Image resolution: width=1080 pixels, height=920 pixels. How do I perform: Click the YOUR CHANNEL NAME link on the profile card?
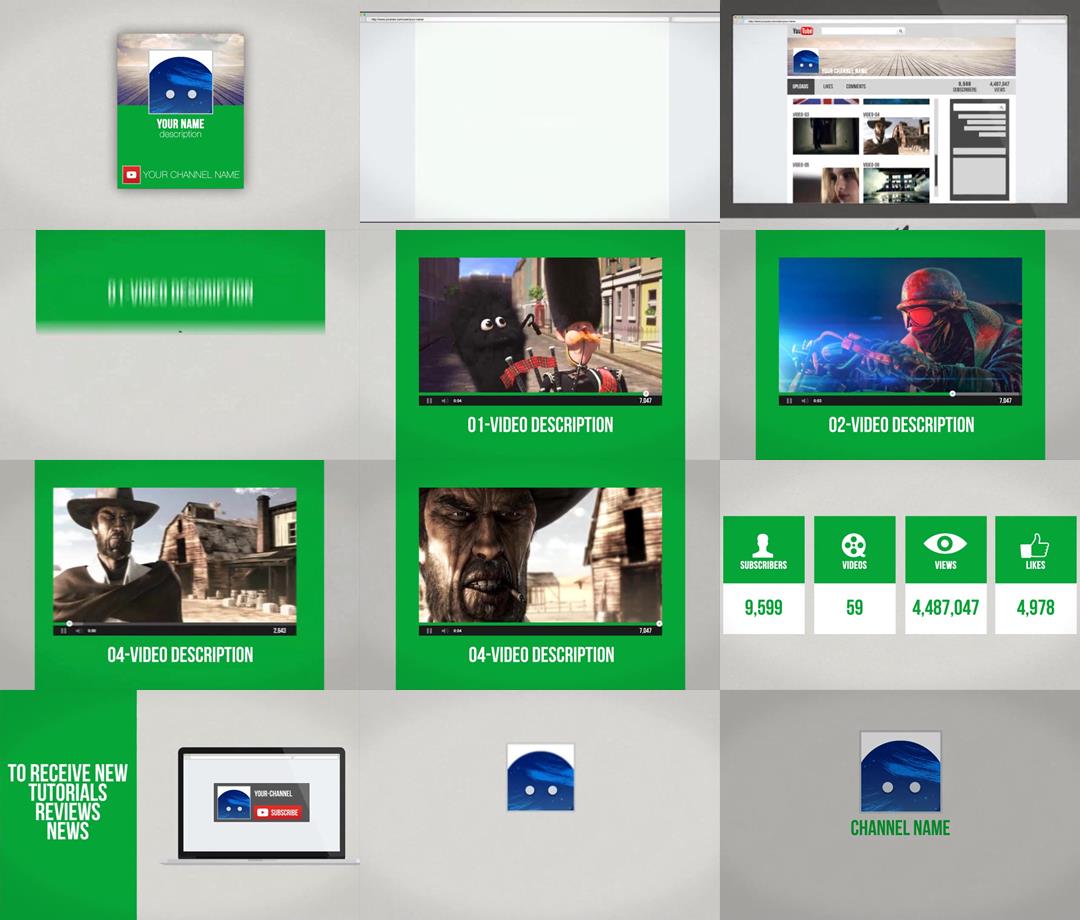[x=191, y=175]
